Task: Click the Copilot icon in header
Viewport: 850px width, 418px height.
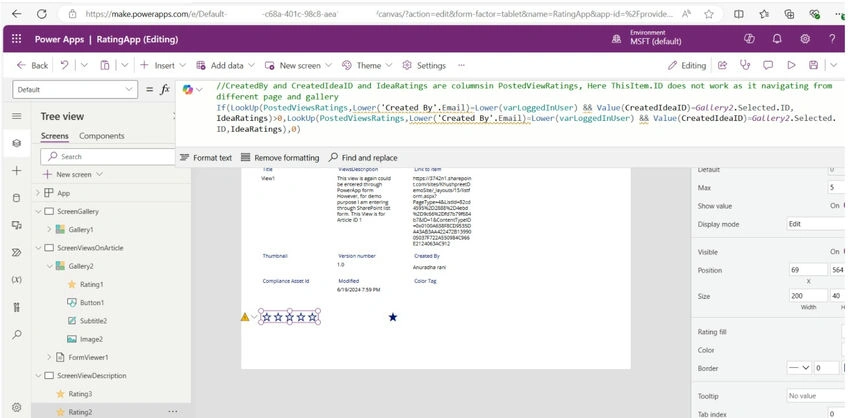Action: coord(750,40)
